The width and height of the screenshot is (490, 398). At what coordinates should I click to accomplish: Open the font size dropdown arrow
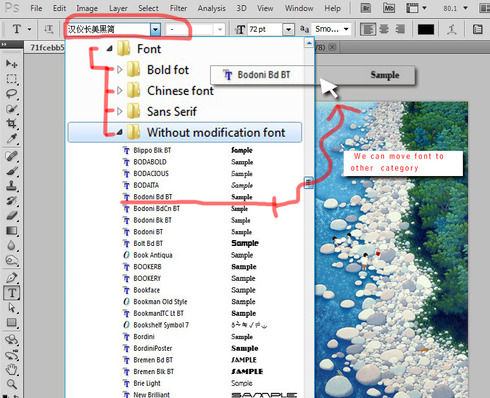click(288, 29)
